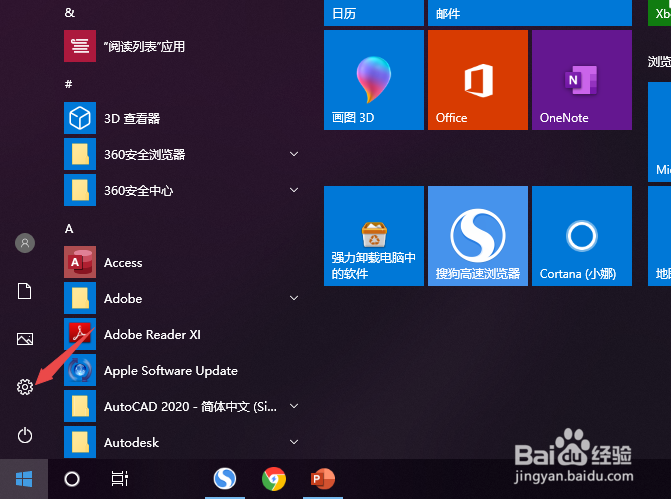671x499 pixels.
Task: Expand the AutoCAD 2020 folder chevron
Action: coord(294,406)
